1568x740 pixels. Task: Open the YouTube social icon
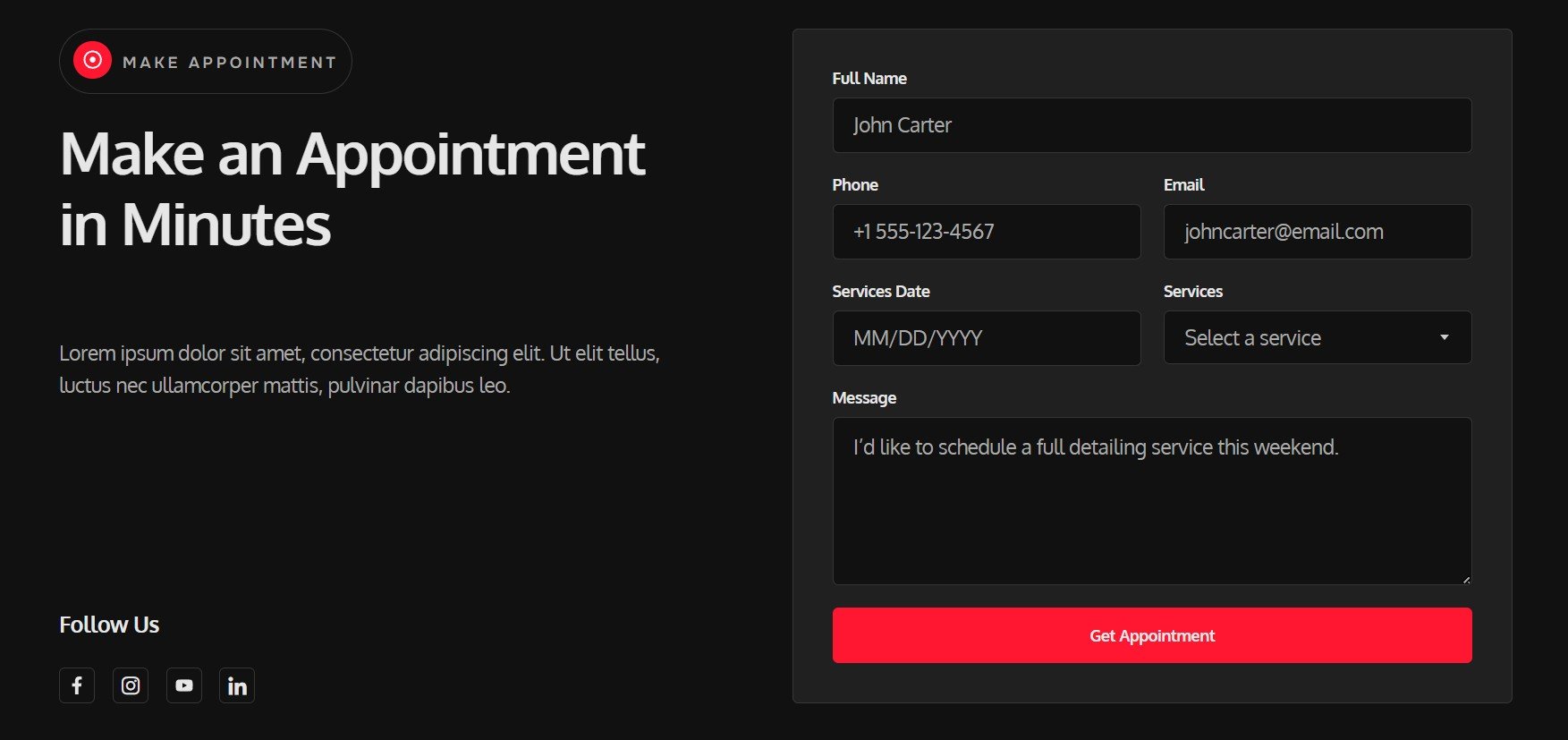pyautogui.click(x=184, y=685)
